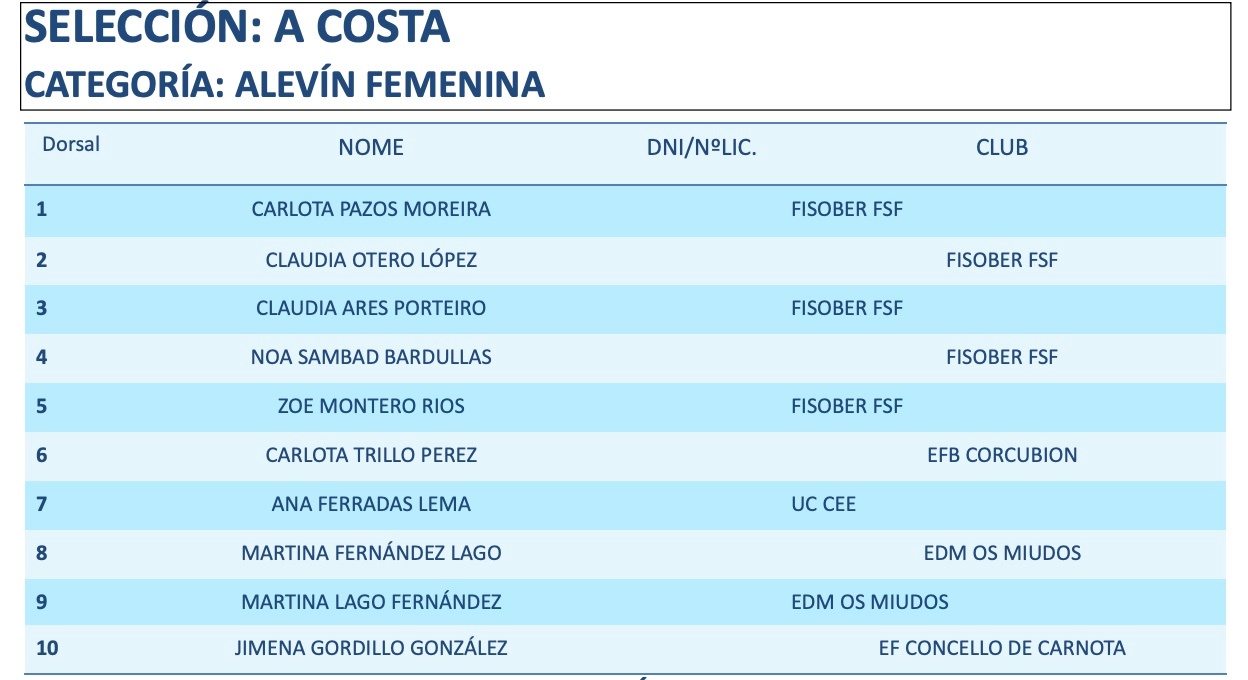Click player name MARTINA LAGO FERNÁNDEZ
The width and height of the screenshot is (1248, 680).
click(x=371, y=602)
